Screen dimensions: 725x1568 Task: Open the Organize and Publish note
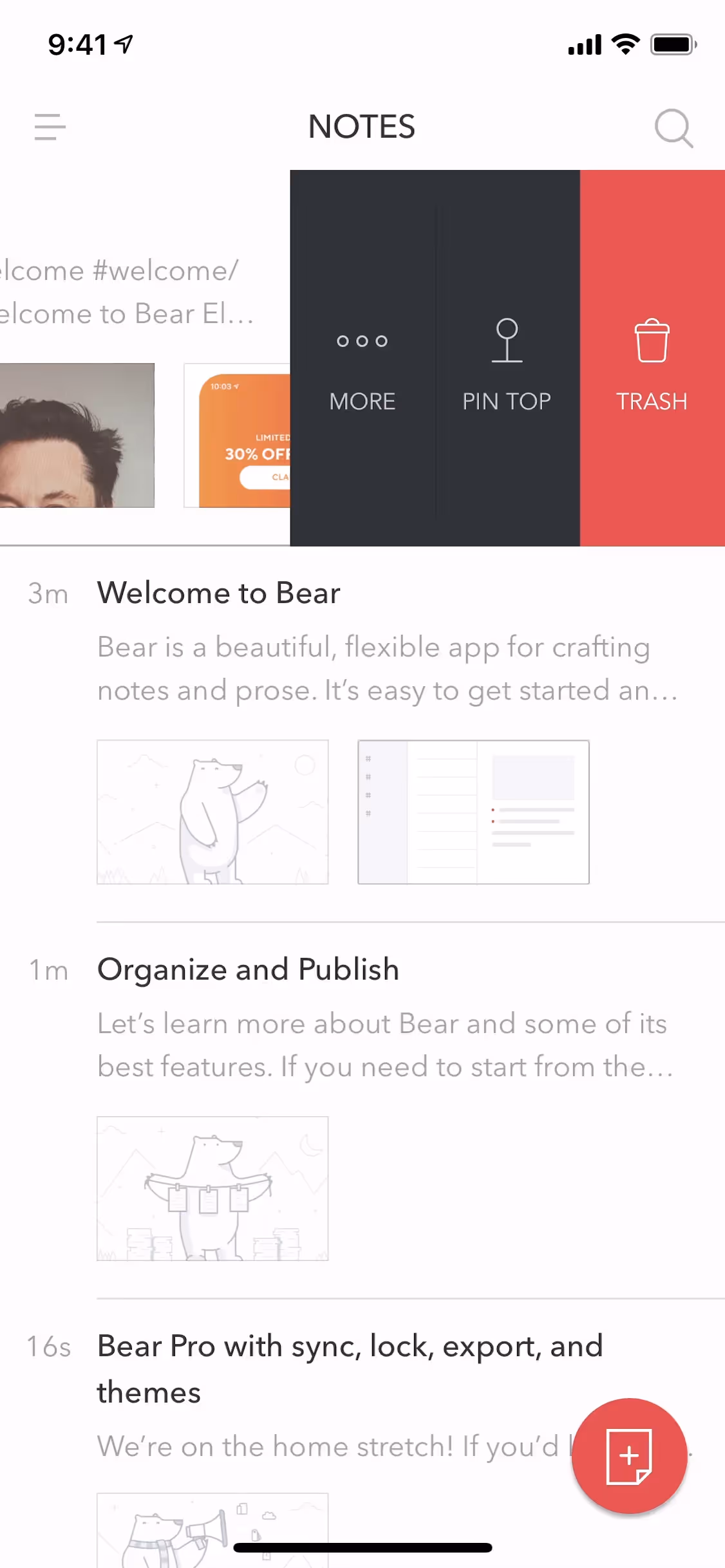pyautogui.click(x=249, y=969)
